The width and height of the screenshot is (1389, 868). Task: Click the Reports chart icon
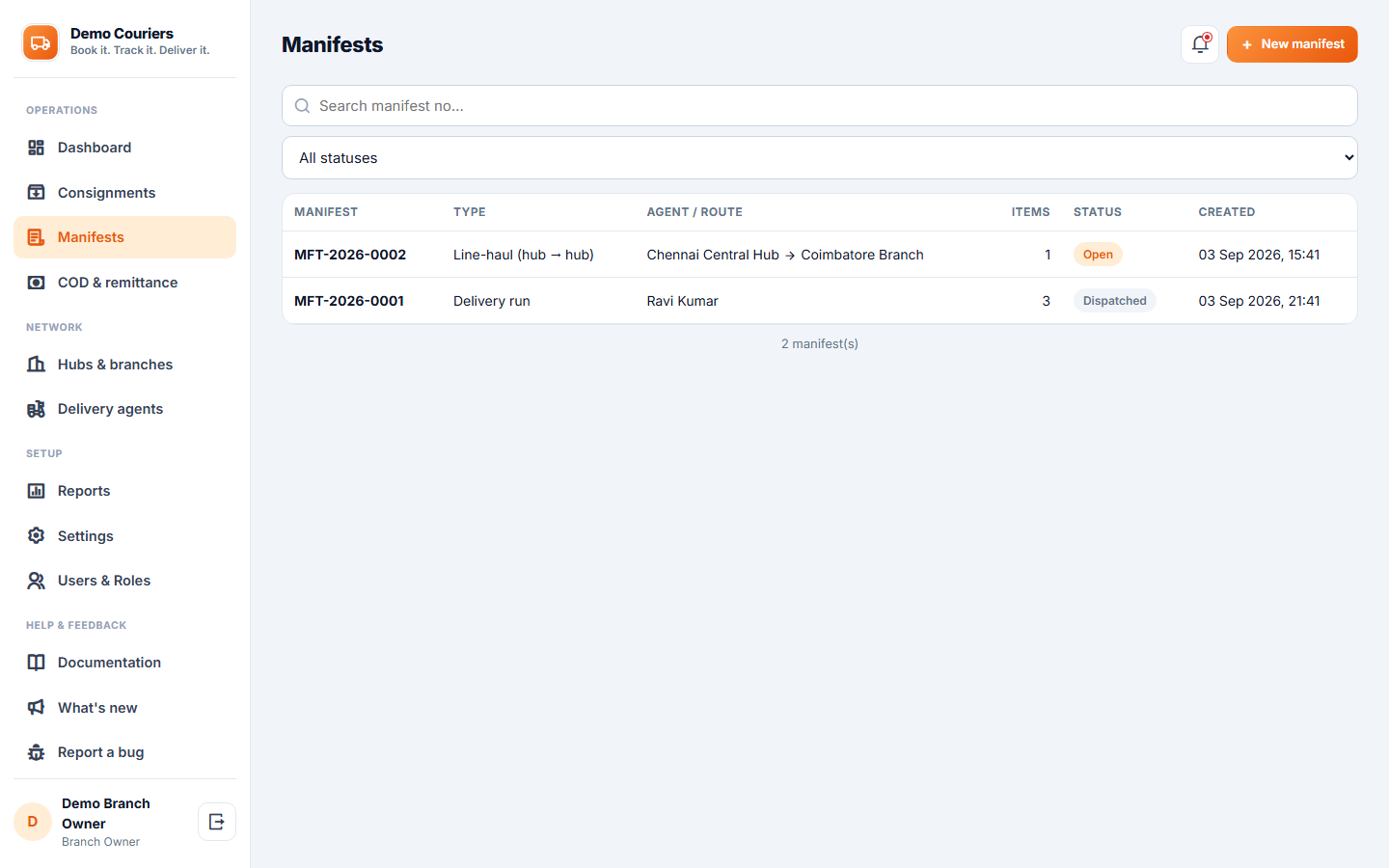pyautogui.click(x=36, y=491)
